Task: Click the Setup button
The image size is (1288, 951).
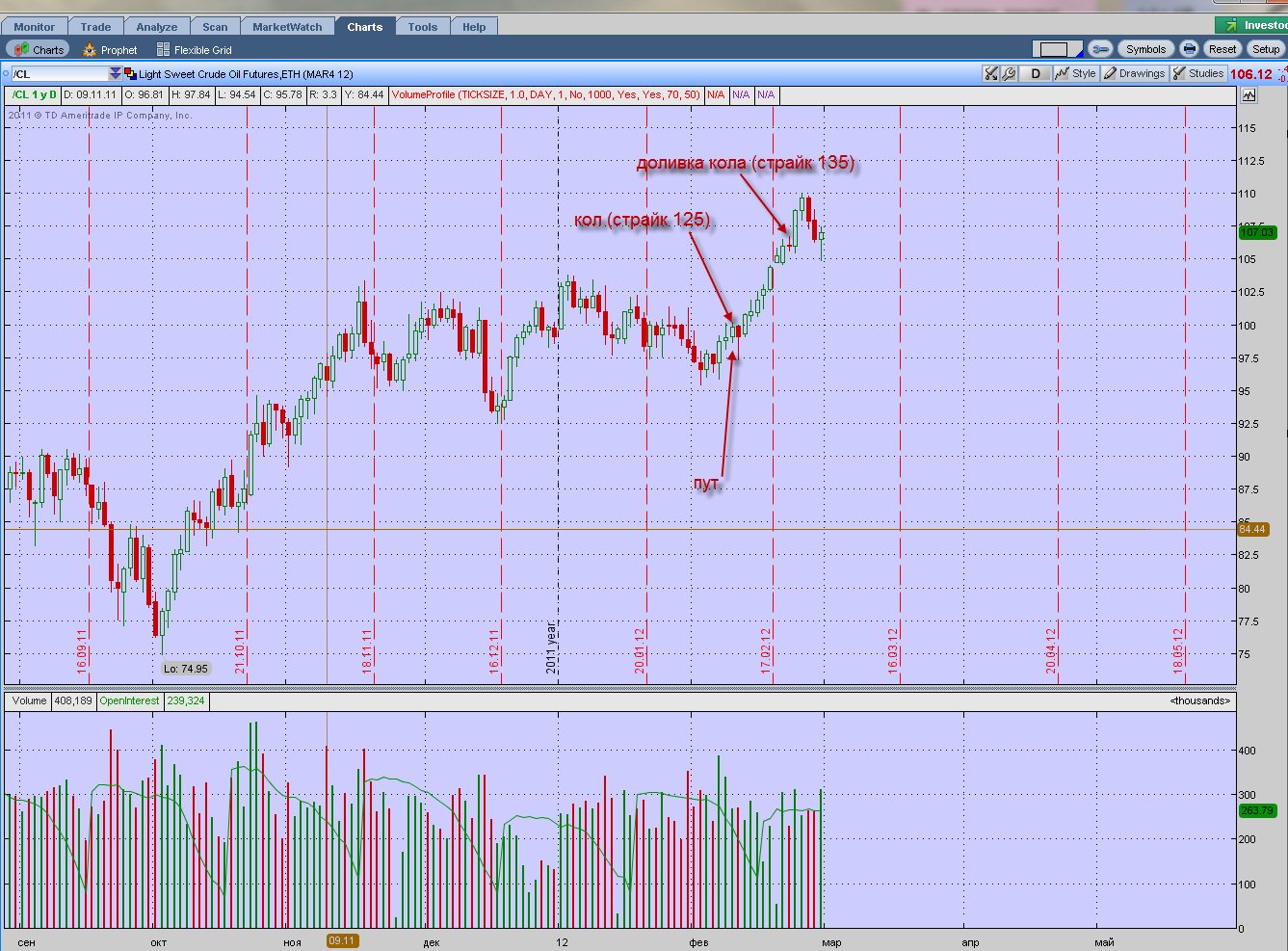Action: point(1266,49)
